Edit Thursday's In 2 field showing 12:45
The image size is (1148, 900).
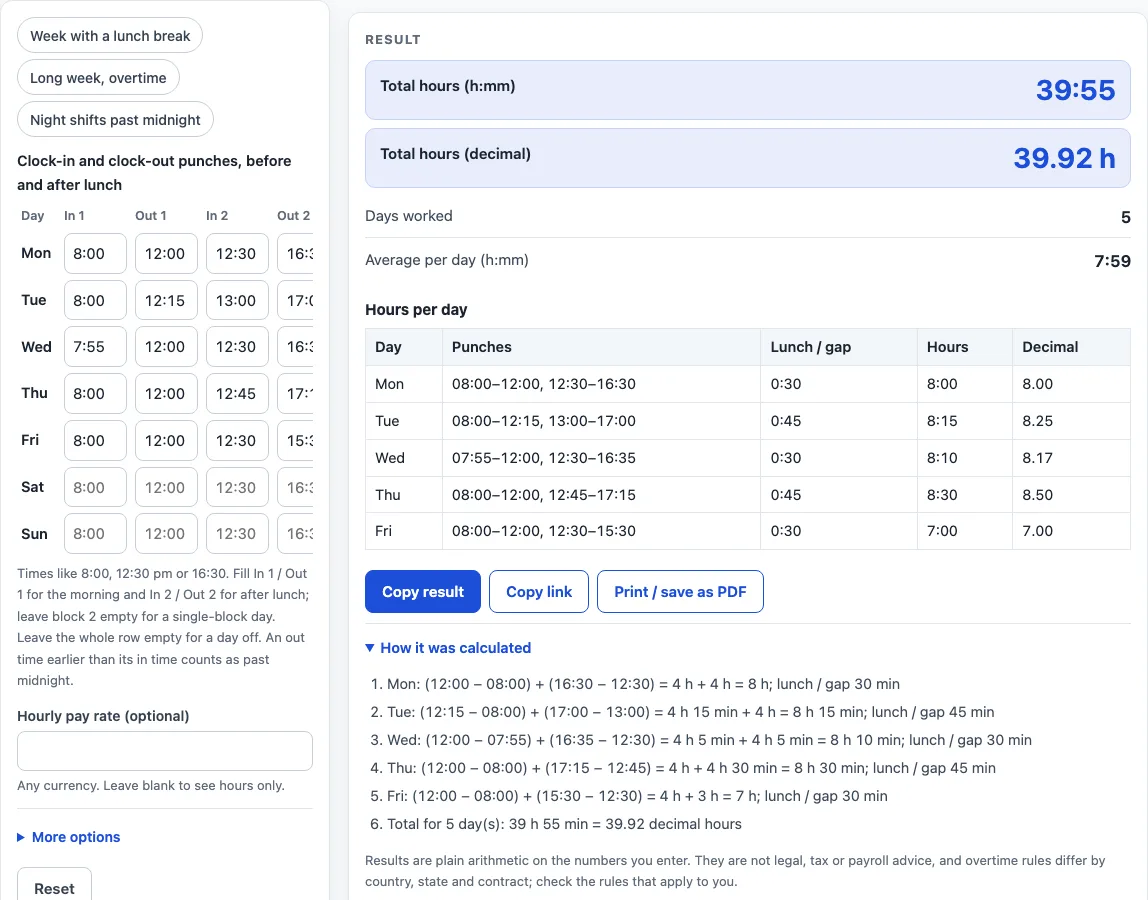tap(237, 394)
